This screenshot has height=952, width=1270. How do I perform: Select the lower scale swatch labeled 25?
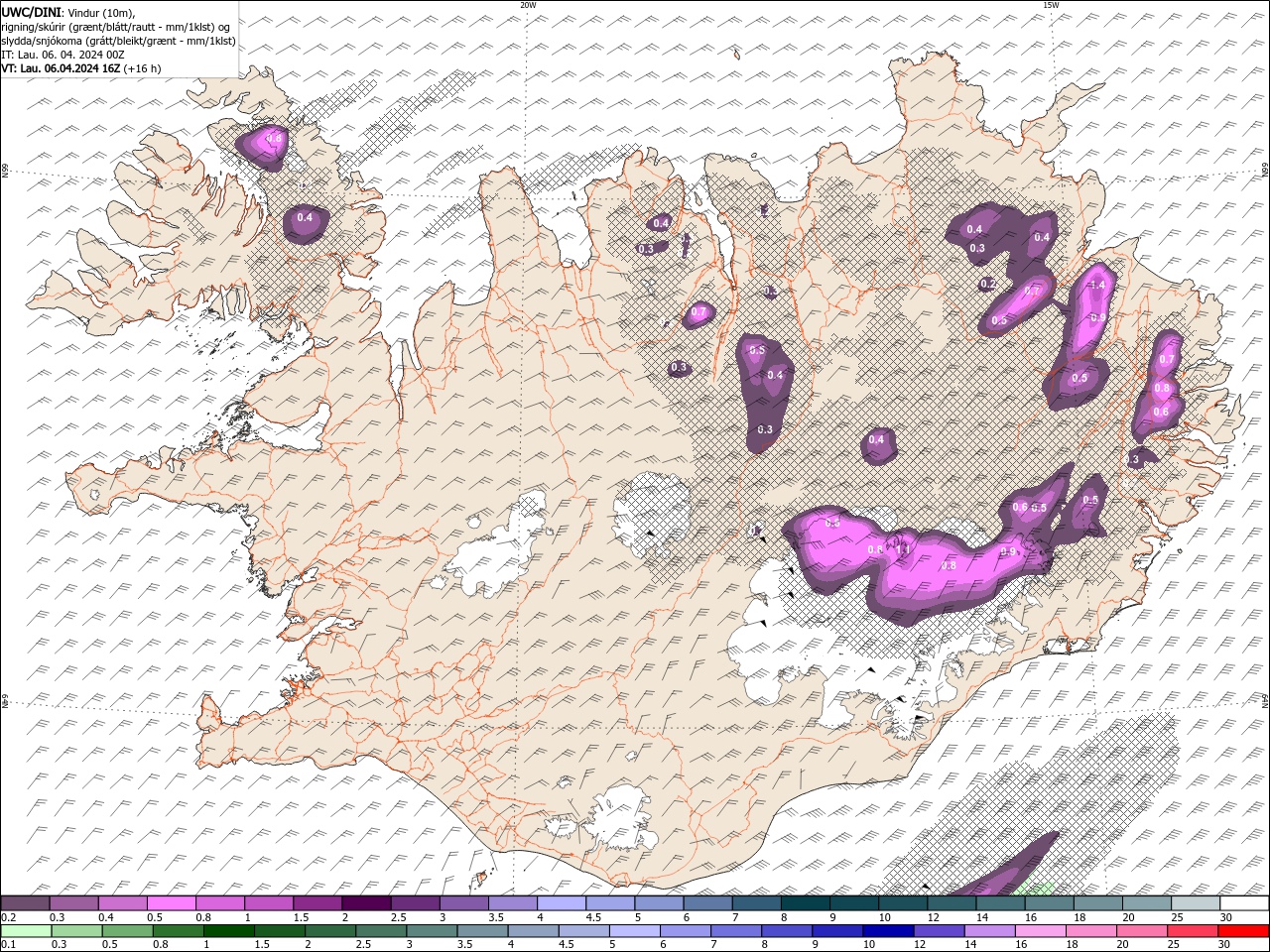click(1191, 931)
